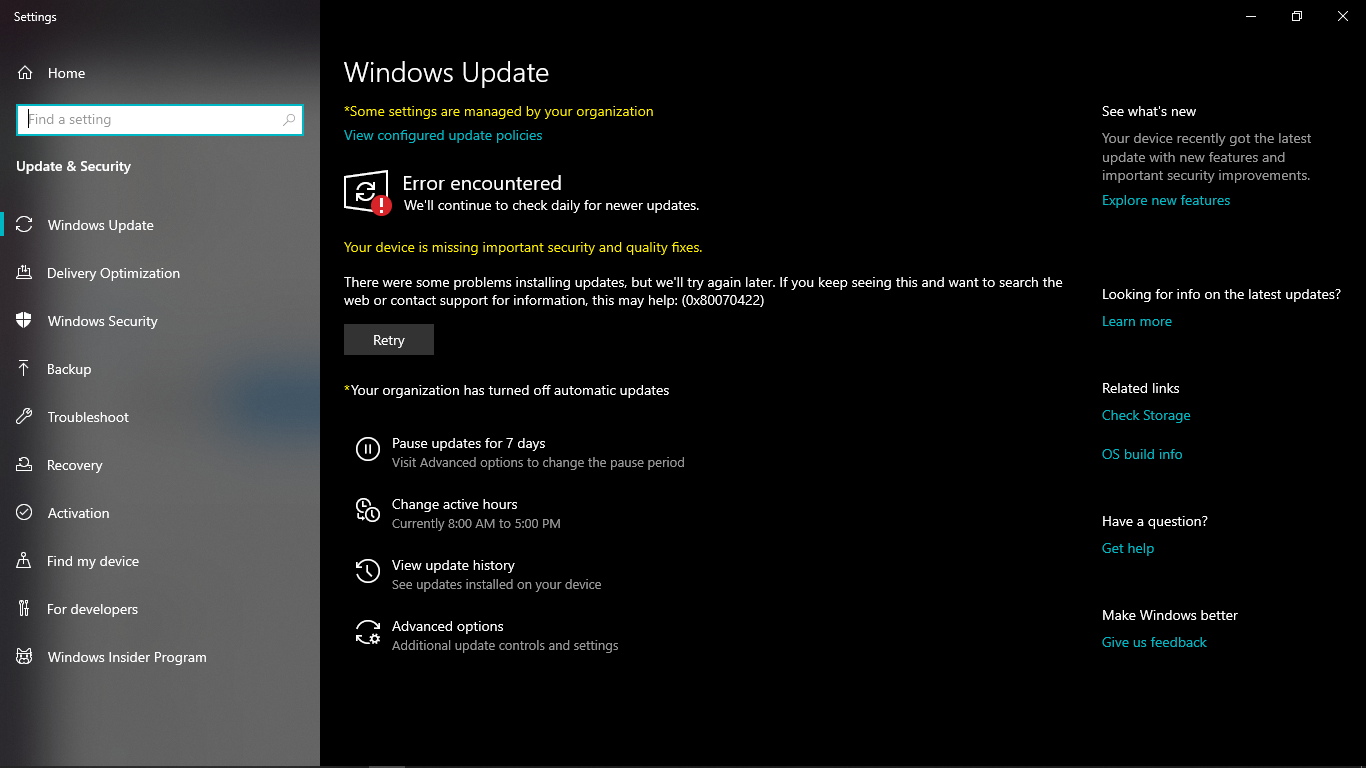Click 'We'll continue to check daily' text
The height and width of the screenshot is (768, 1366).
click(x=551, y=205)
